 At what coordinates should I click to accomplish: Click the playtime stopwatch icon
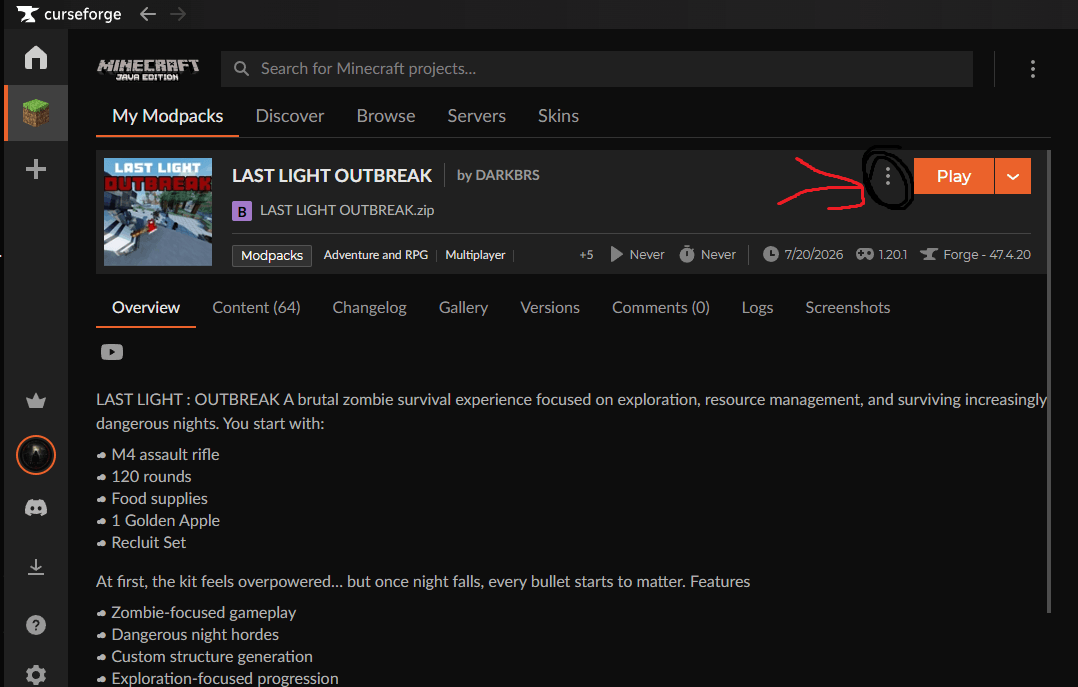[687, 254]
